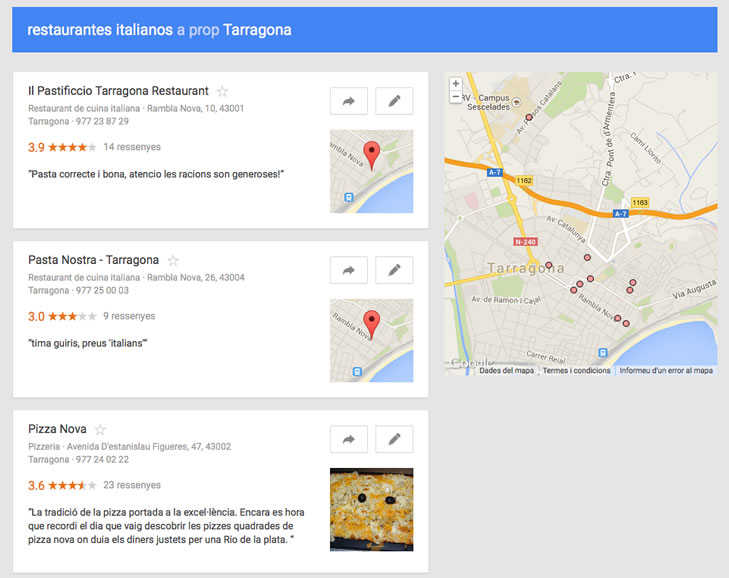Screen dimensions: 729x578
Task: Star Il Pastificcio Tarragona Restaurant as favorite
Action: tap(223, 91)
